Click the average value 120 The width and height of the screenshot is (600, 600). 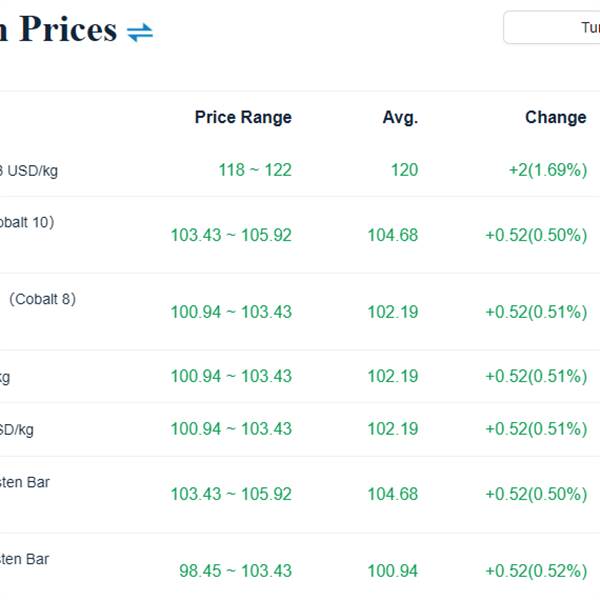[404, 170]
